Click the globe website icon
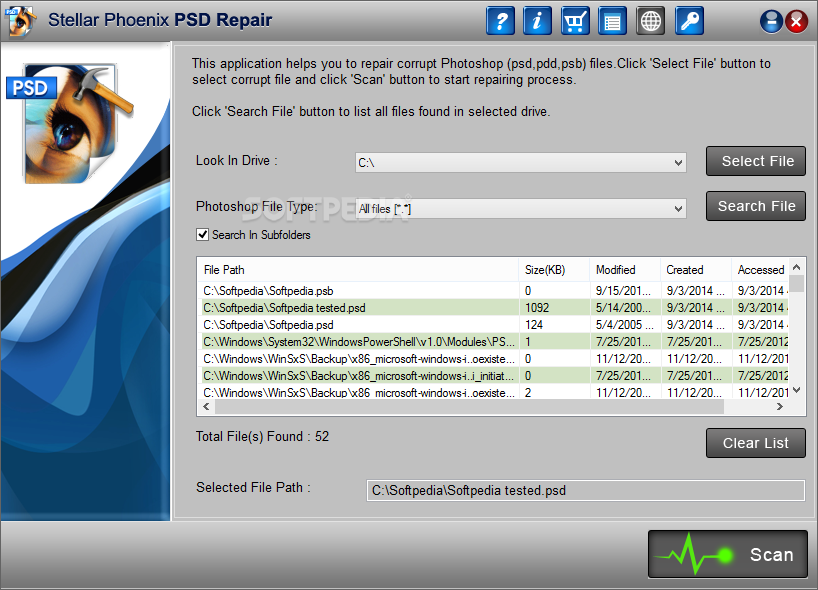This screenshot has height=590, width=818. pyautogui.click(x=651, y=21)
